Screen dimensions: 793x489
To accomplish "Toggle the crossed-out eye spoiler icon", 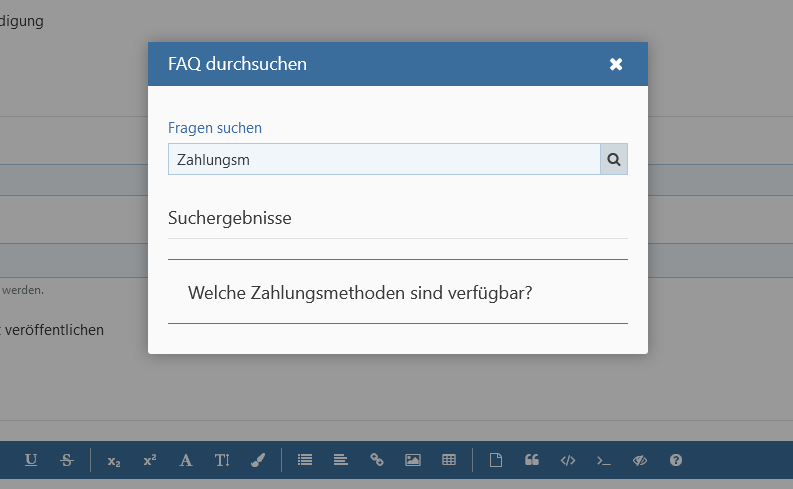I will [x=640, y=460].
